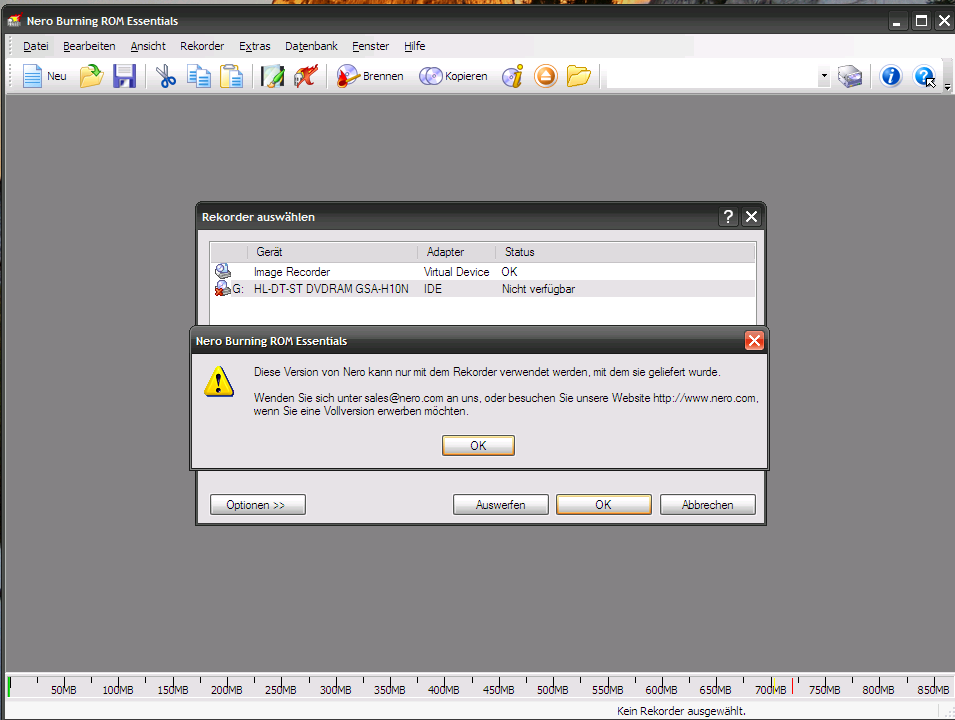955x720 pixels.
Task: Save the compilation with the floppy disk icon
Action: point(124,76)
